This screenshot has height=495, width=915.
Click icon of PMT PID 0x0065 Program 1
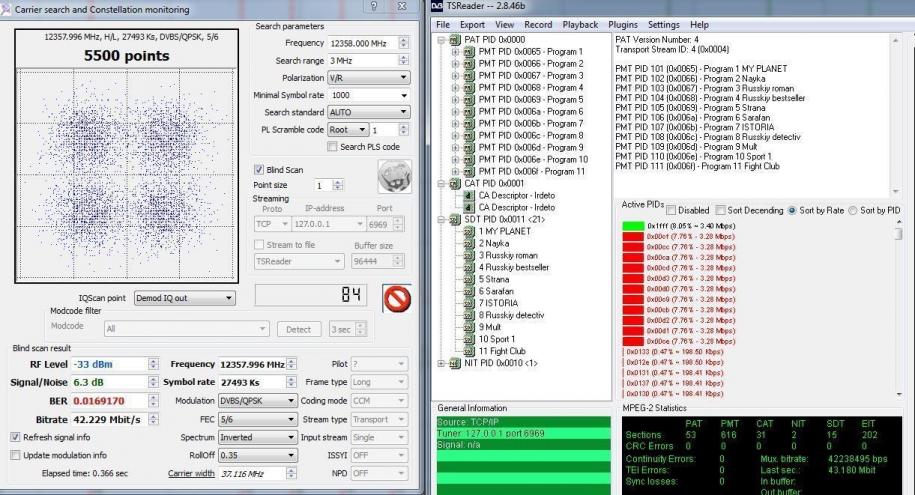[x=469, y=52]
